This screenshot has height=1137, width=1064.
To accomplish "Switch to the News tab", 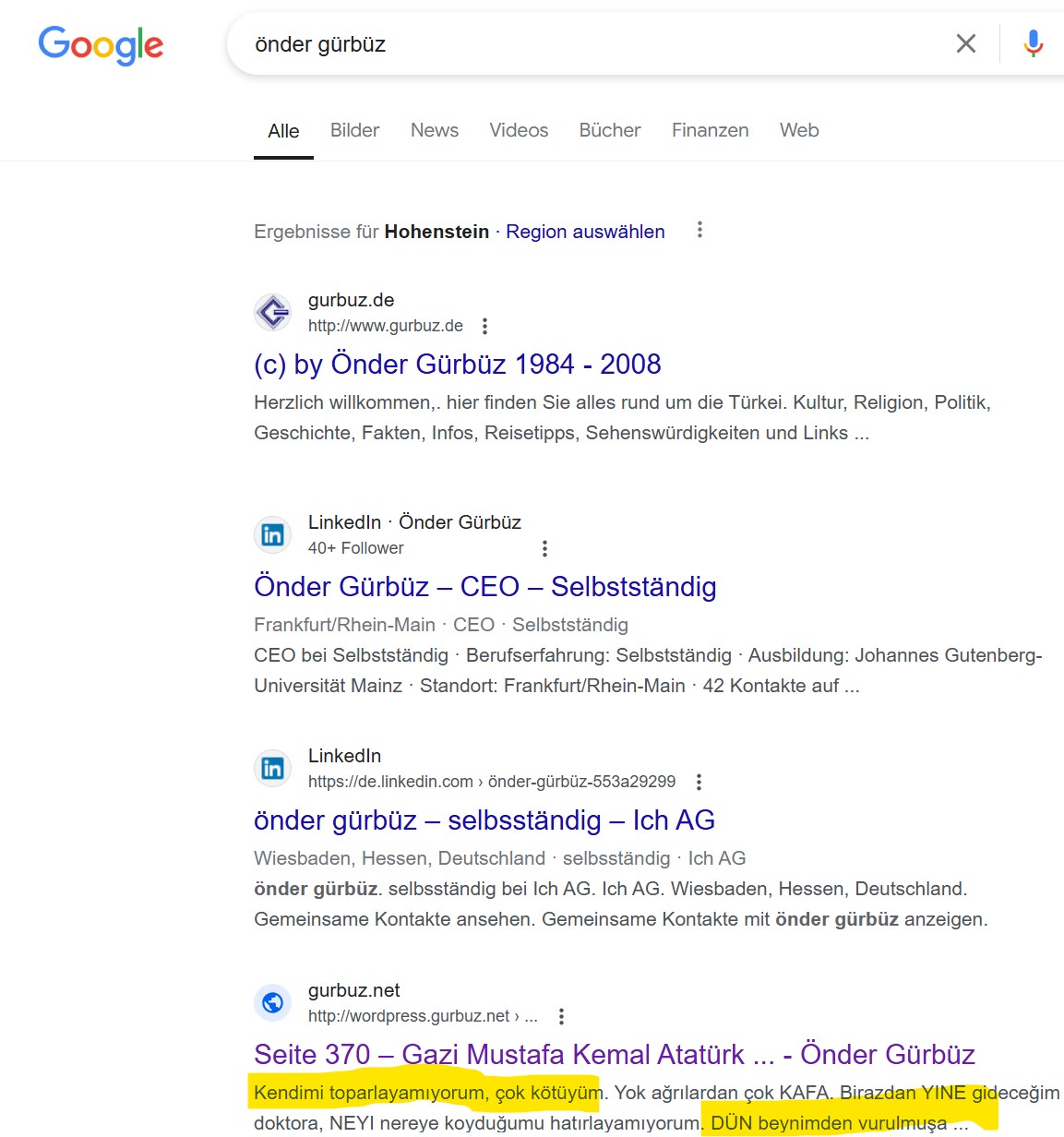I will pyautogui.click(x=435, y=130).
